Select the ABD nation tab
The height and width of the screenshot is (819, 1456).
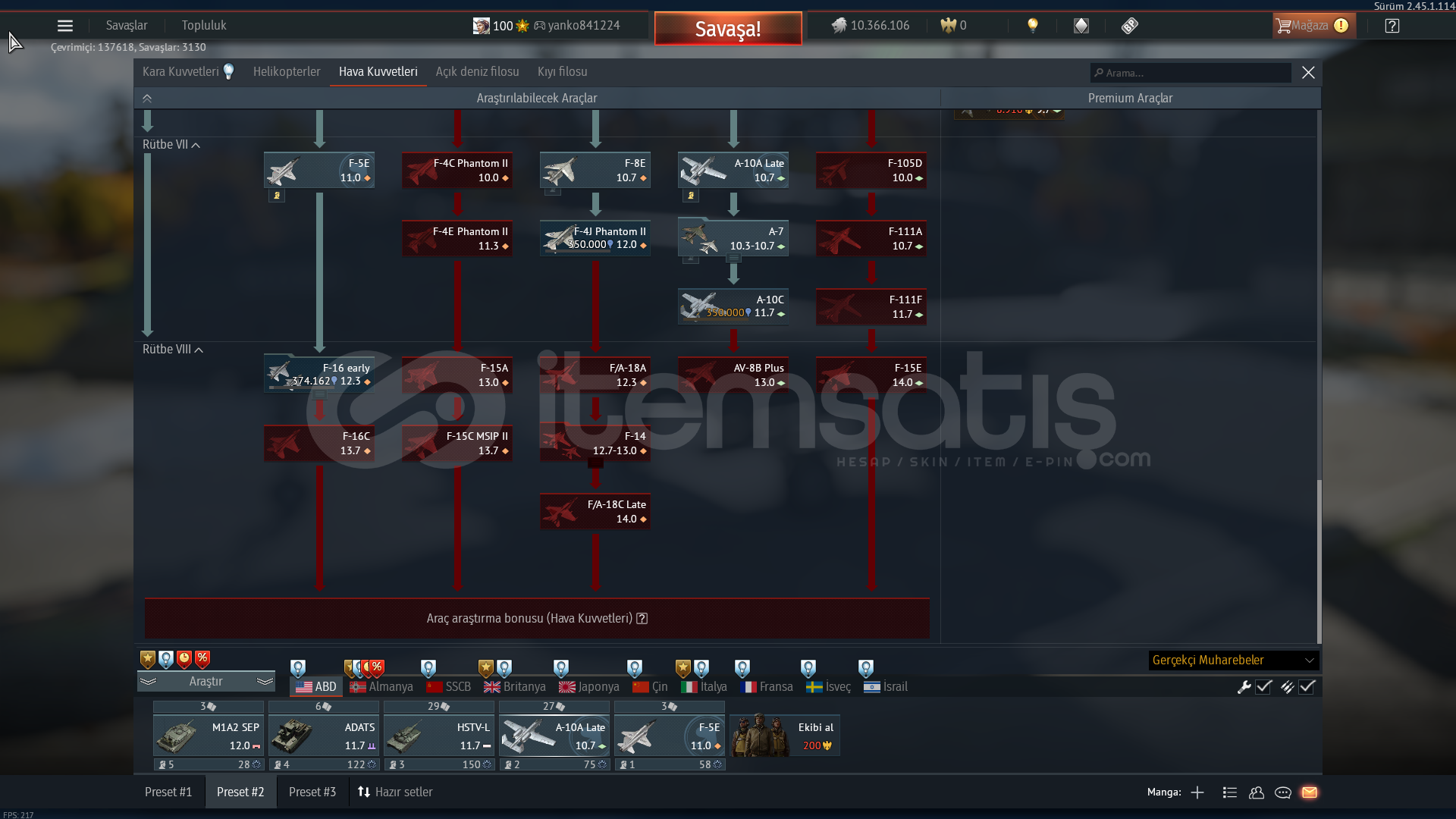pyautogui.click(x=316, y=687)
